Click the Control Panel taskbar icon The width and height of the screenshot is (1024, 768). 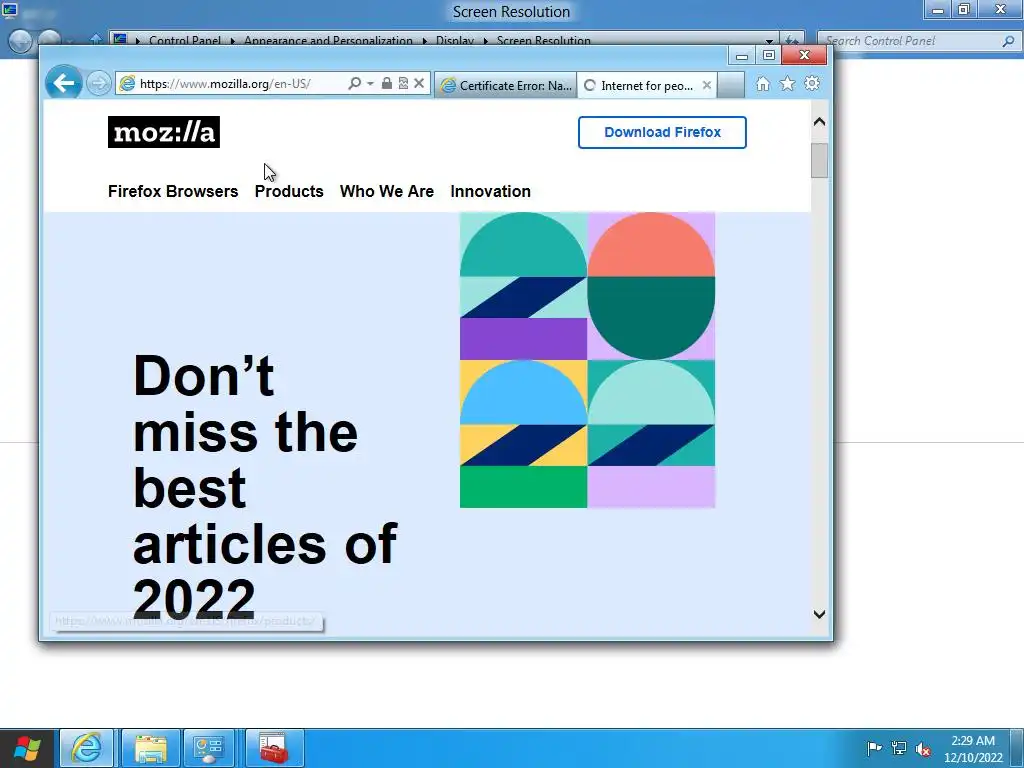[x=209, y=748]
